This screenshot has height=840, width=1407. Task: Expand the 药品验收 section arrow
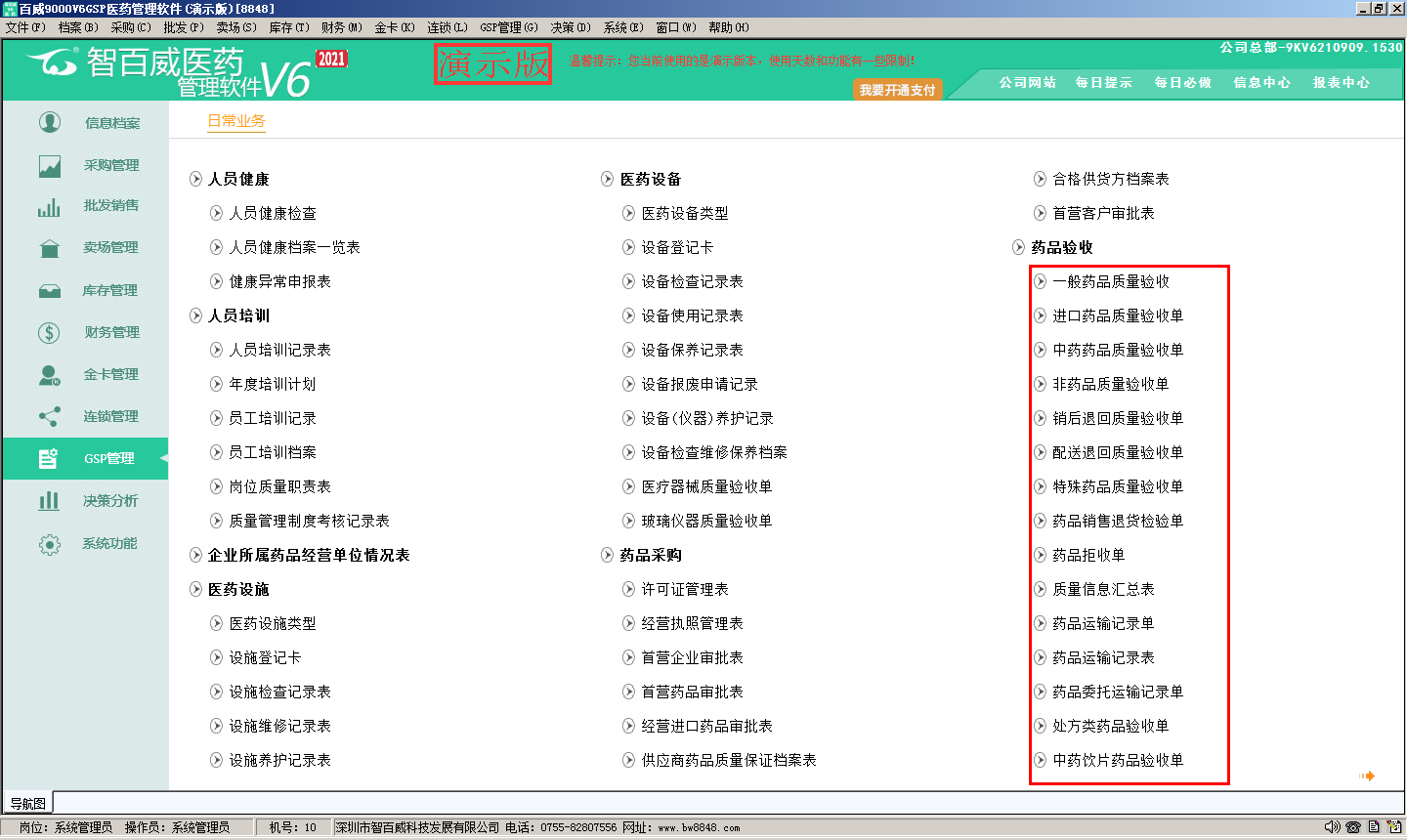coord(1018,247)
